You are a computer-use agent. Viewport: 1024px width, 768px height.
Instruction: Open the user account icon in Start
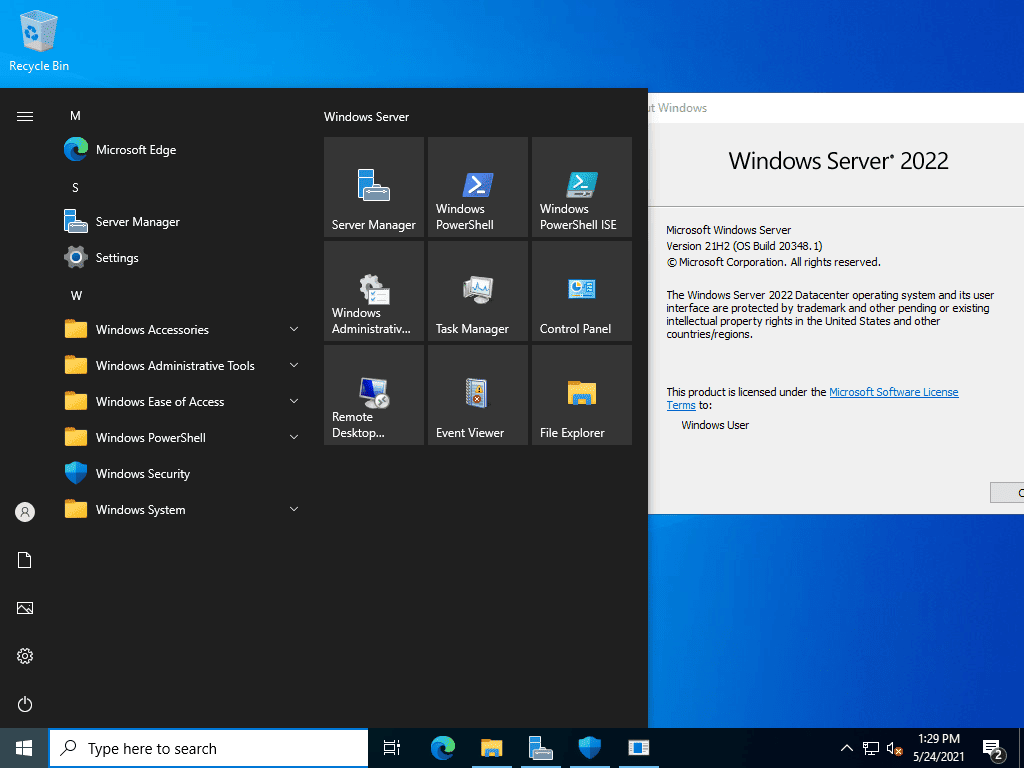click(x=25, y=512)
